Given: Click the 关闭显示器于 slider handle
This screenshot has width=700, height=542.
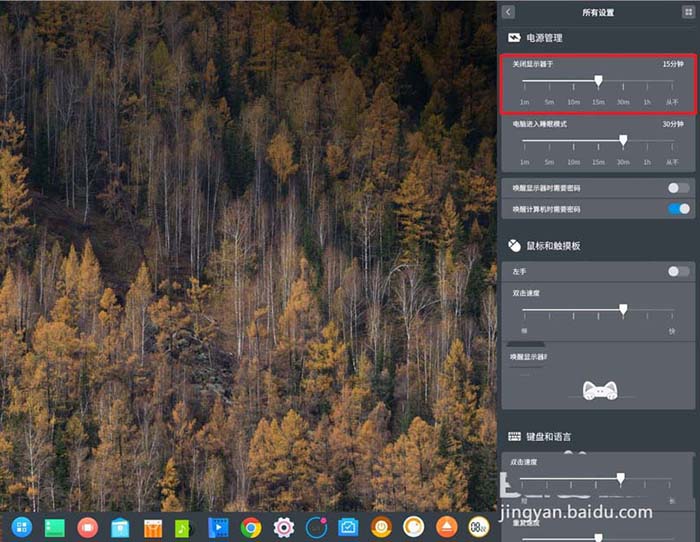Looking at the screenshot, I should point(598,81).
